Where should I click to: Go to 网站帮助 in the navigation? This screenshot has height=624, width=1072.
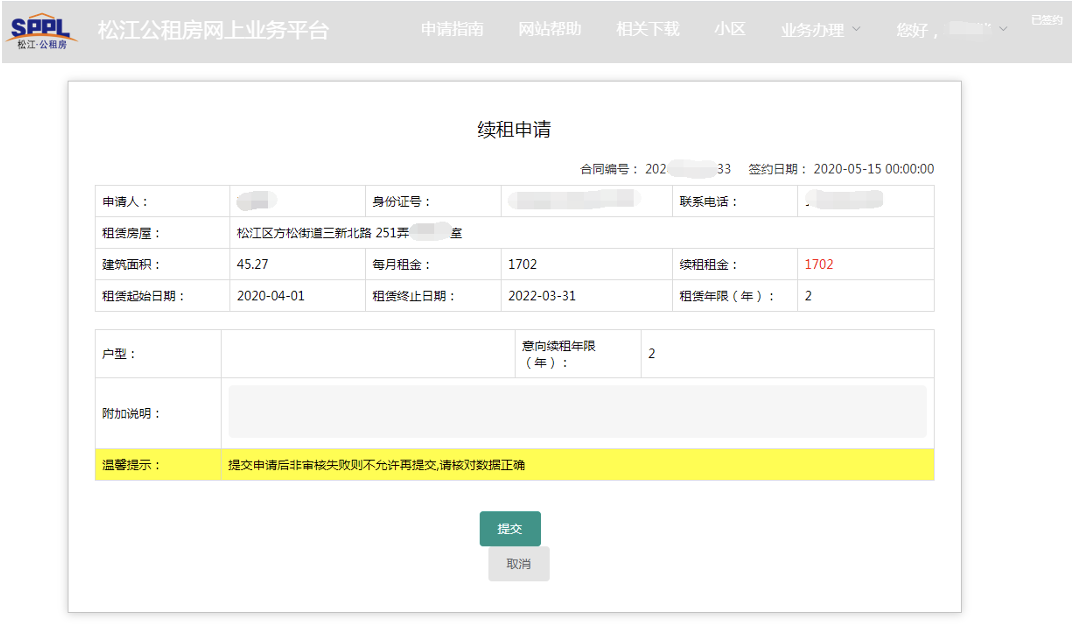(x=550, y=30)
